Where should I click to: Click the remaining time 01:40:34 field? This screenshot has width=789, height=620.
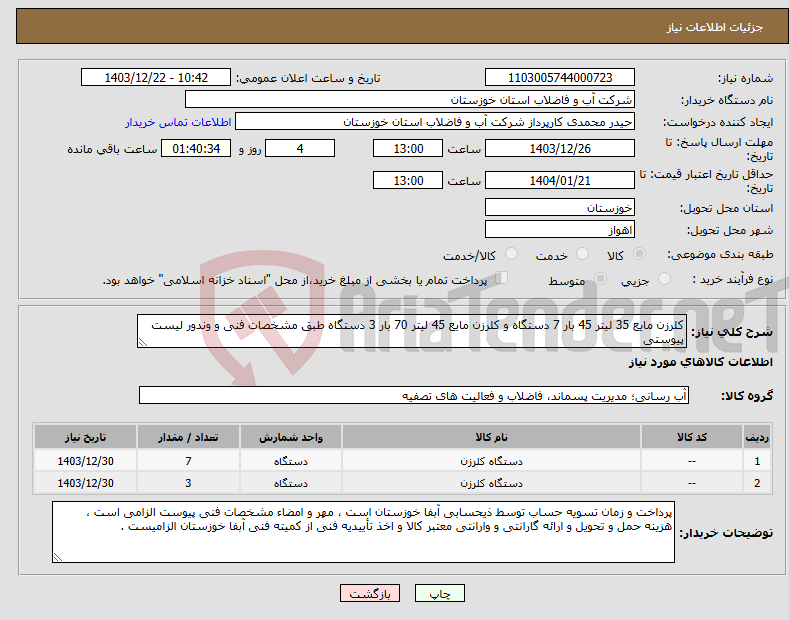point(196,148)
